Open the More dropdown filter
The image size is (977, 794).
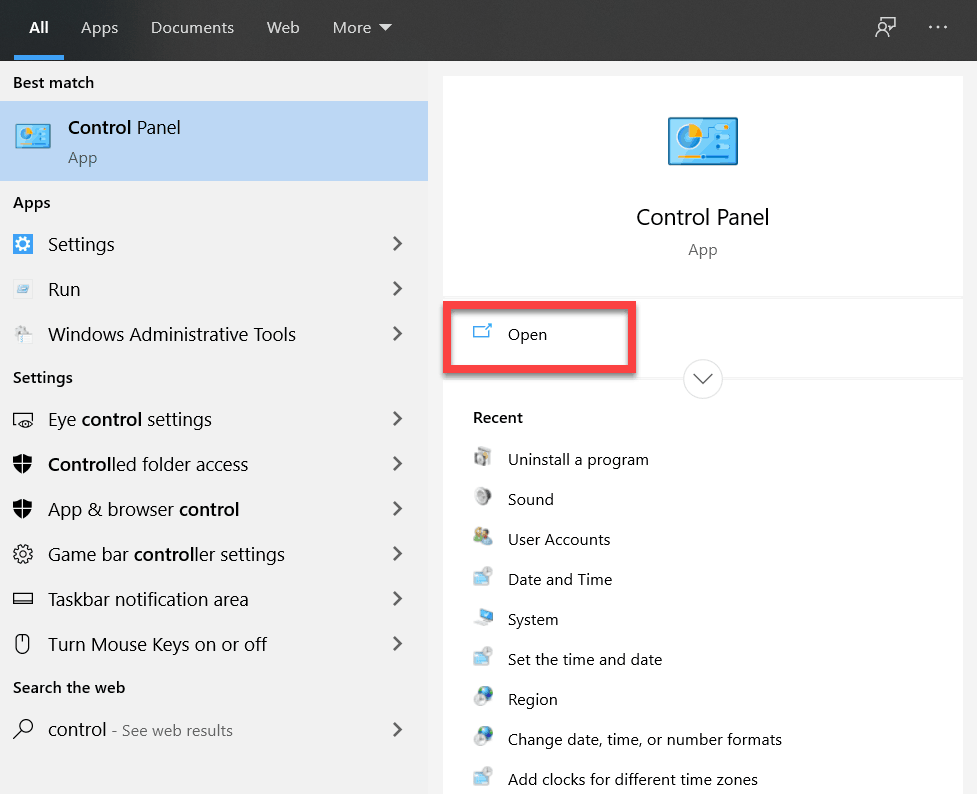coord(362,27)
